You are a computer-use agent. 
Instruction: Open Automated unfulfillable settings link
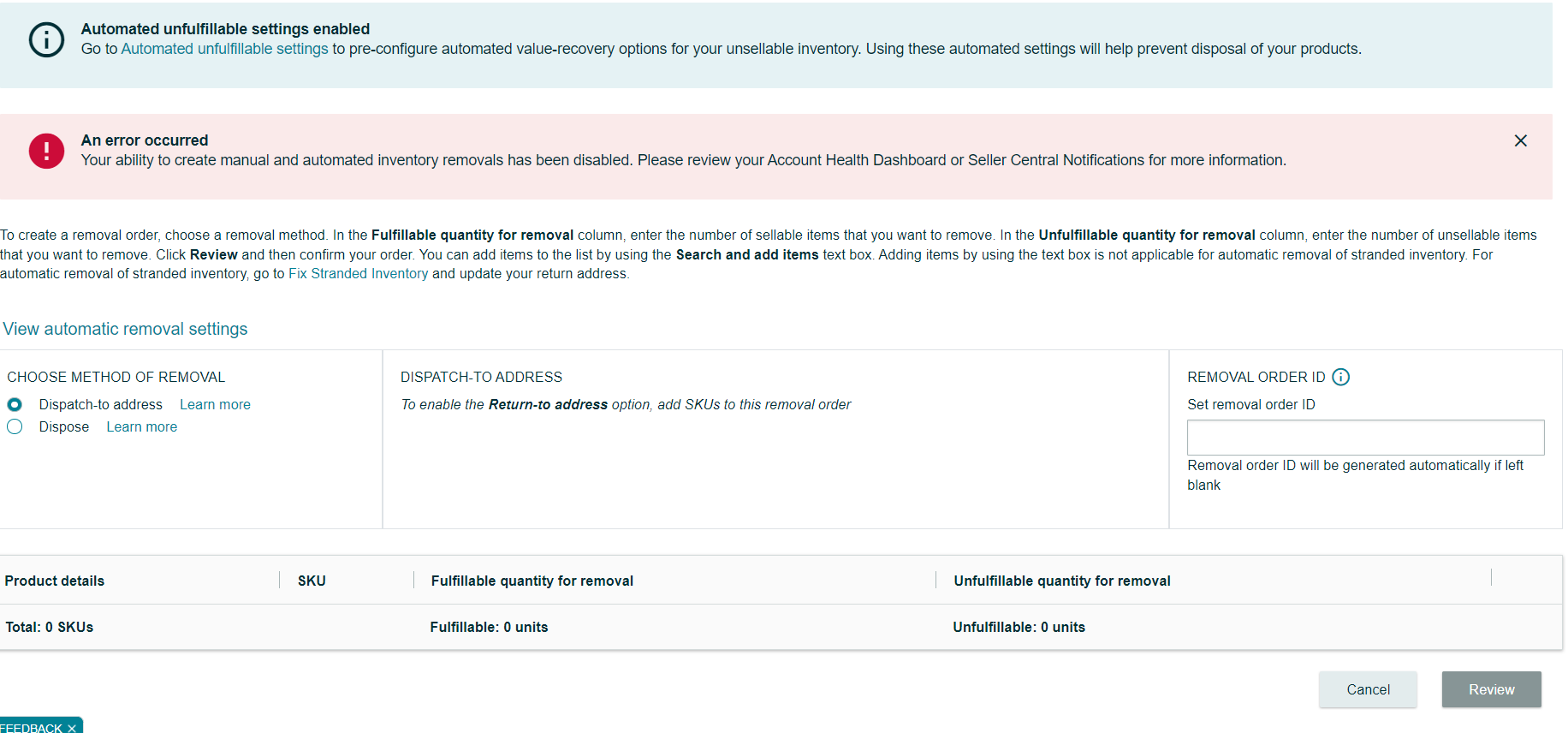[224, 49]
